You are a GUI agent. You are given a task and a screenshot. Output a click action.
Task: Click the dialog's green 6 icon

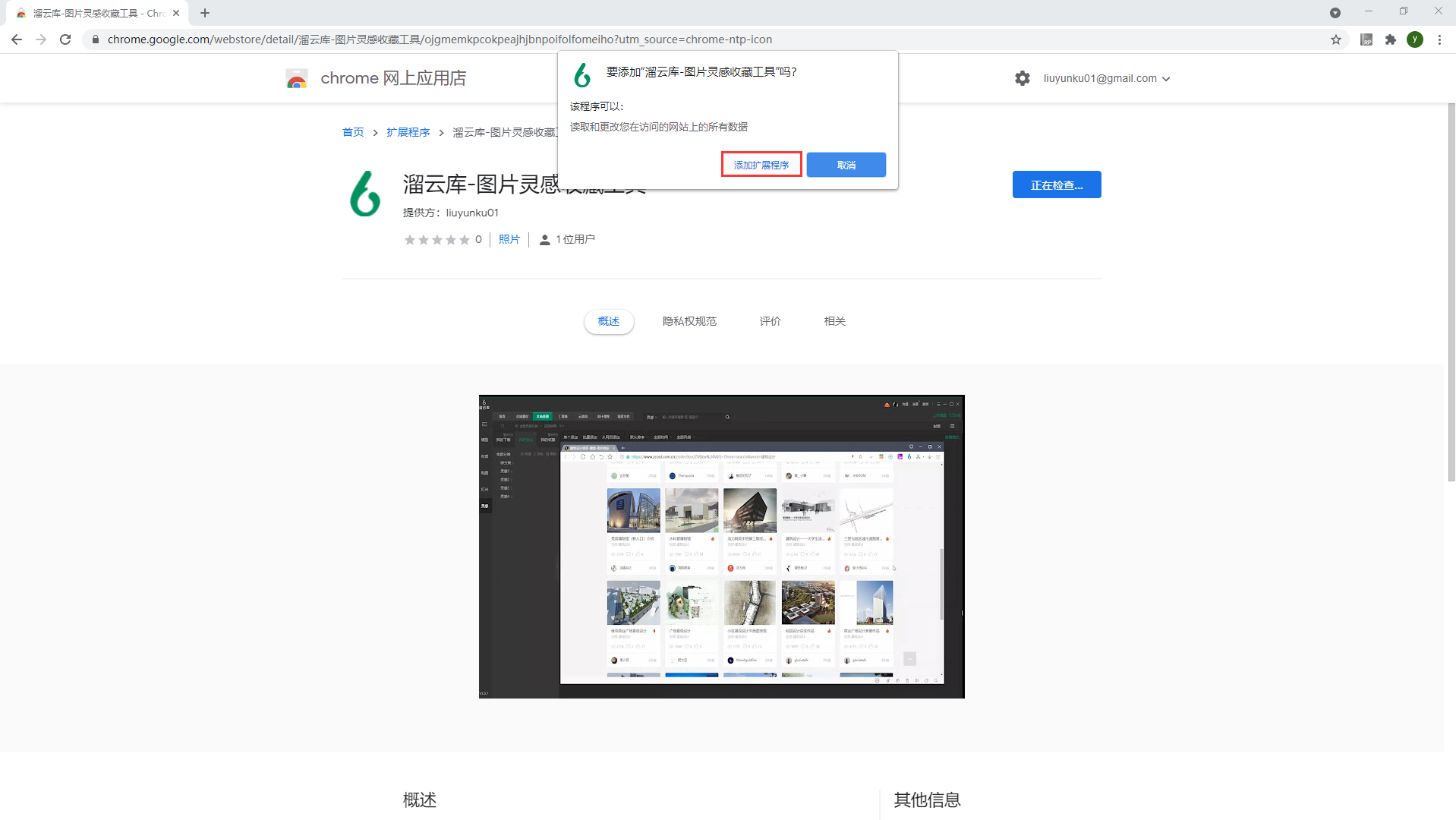[582, 74]
